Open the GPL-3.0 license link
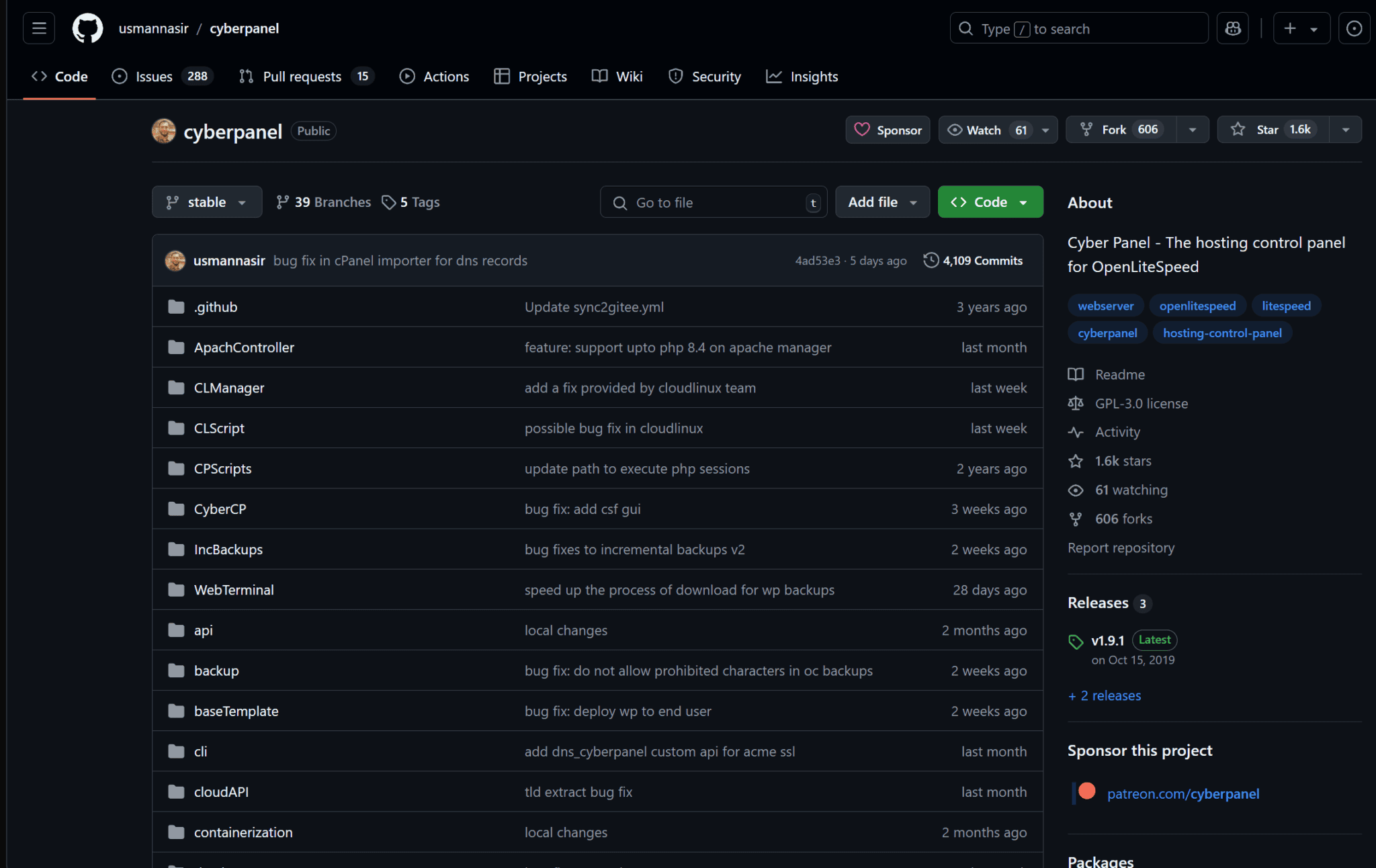Image resolution: width=1376 pixels, height=868 pixels. click(x=1128, y=403)
